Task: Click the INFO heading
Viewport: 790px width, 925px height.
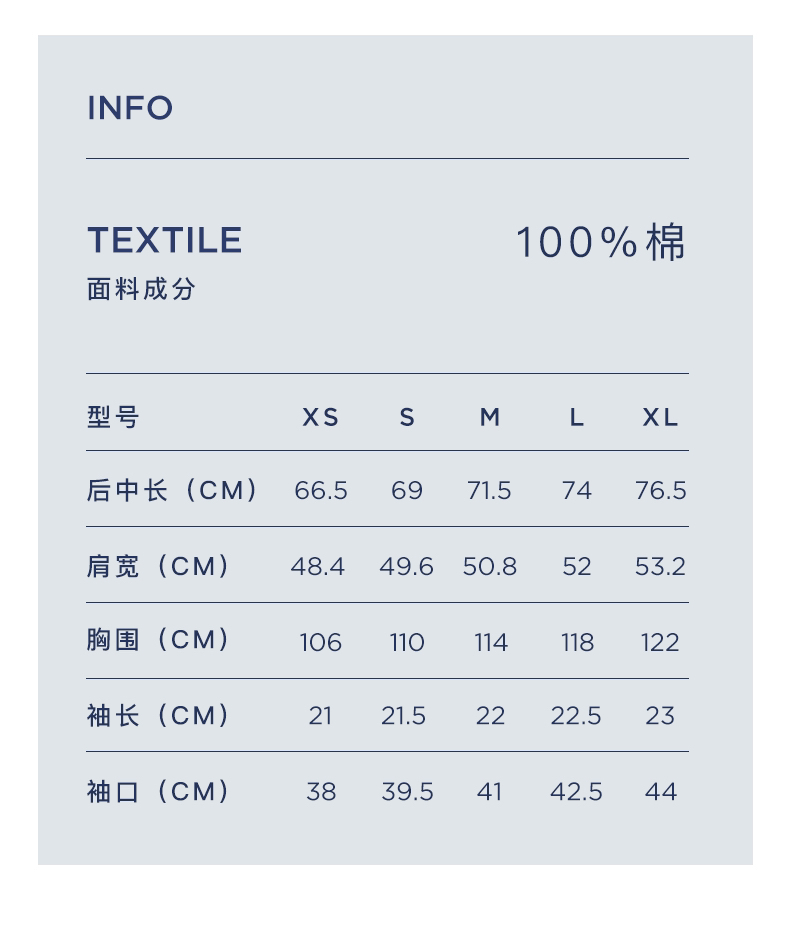Action: (x=130, y=108)
